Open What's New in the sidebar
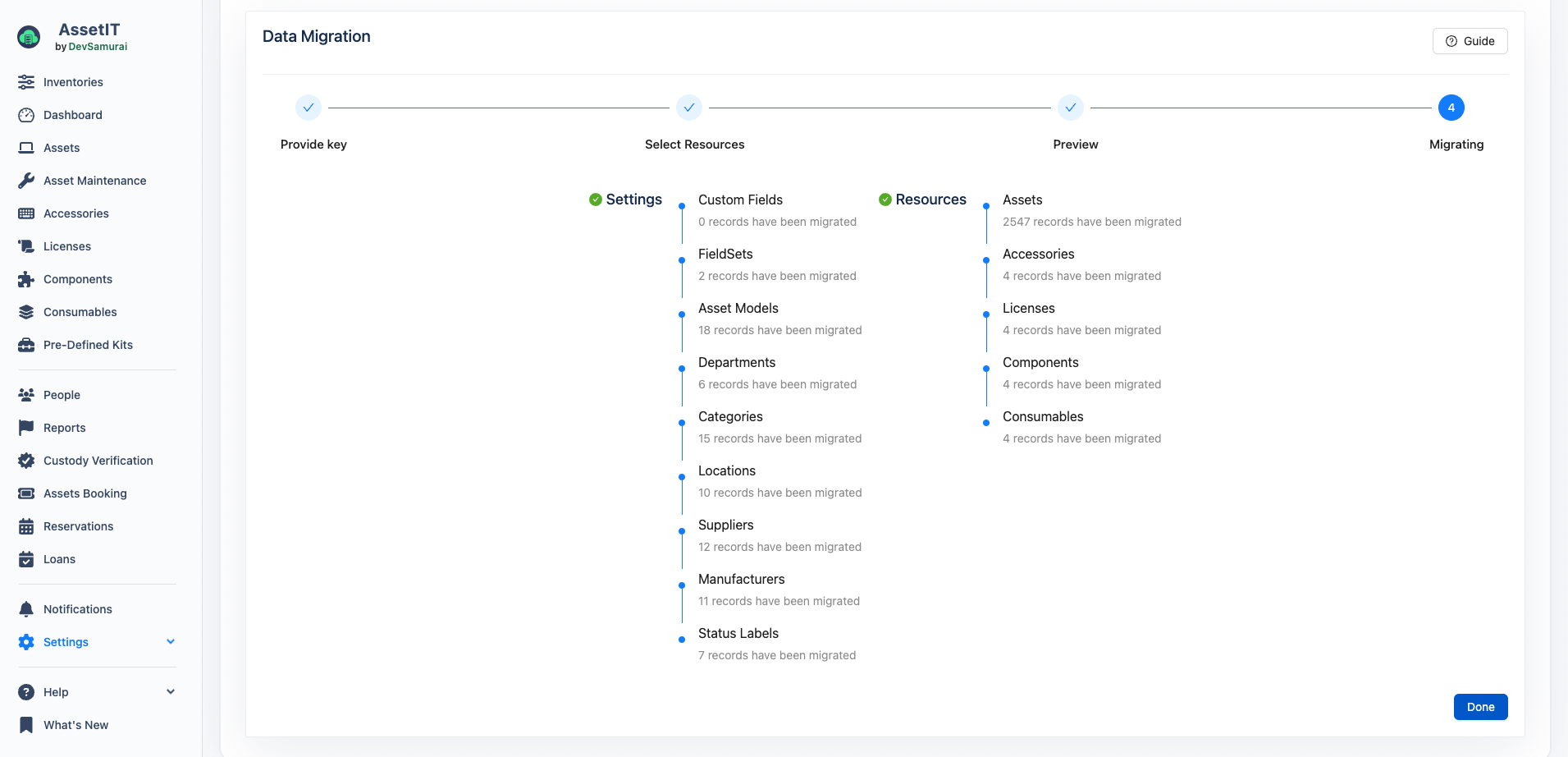The height and width of the screenshot is (757, 1568). point(75,725)
